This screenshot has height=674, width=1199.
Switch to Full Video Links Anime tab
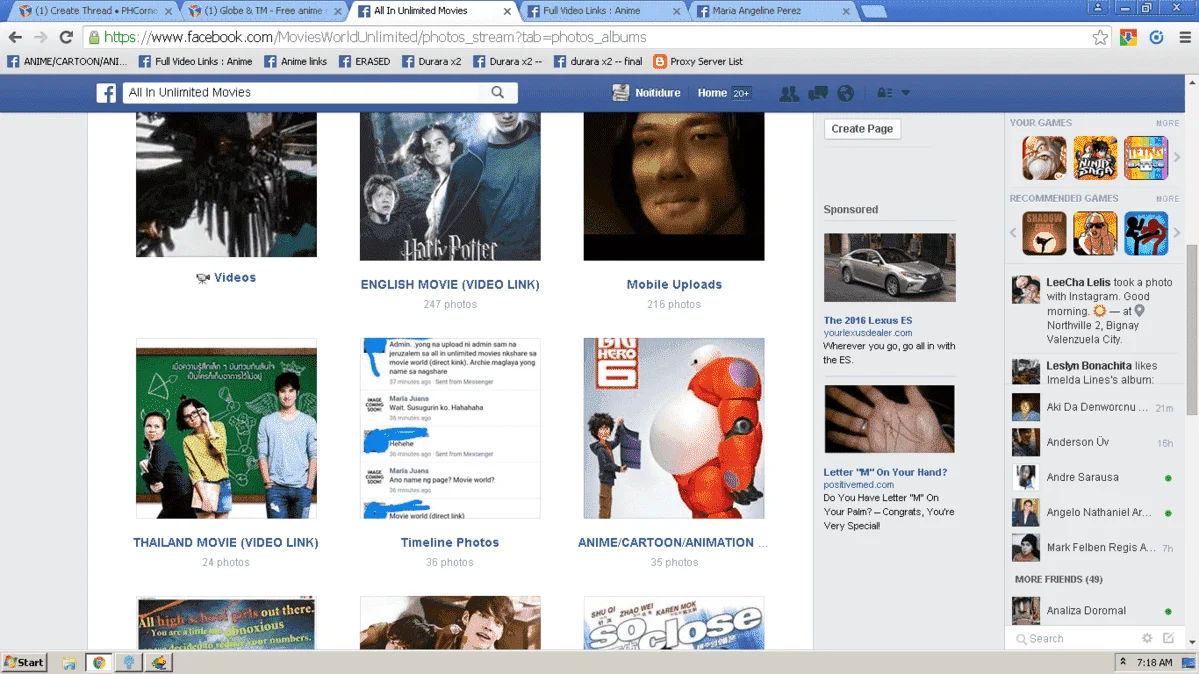[602, 11]
